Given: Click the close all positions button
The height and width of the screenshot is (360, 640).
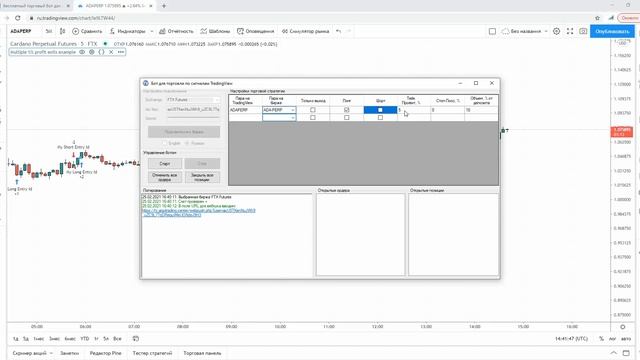Looking at the screenshot, I should click(202, 177).
